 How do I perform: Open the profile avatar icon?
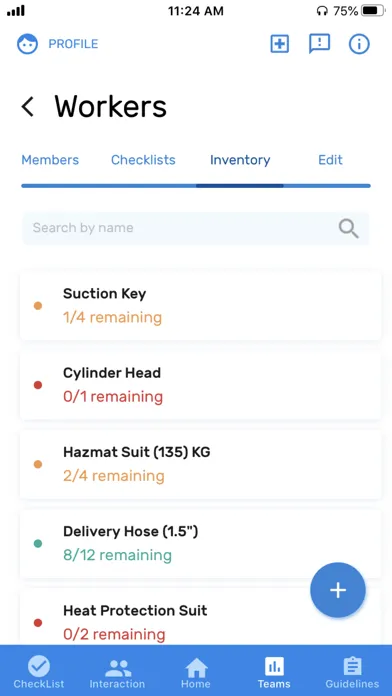pyautogui.click(x=28, y=44)
